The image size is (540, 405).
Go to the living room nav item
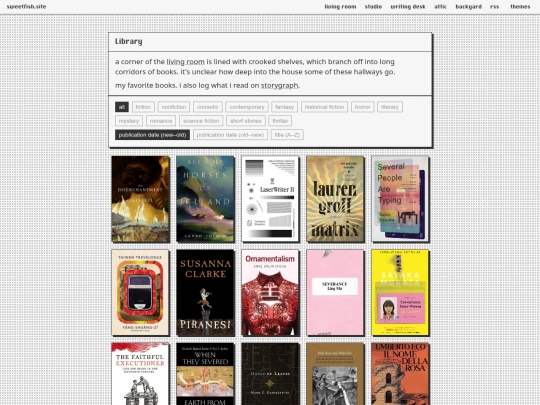340,7
